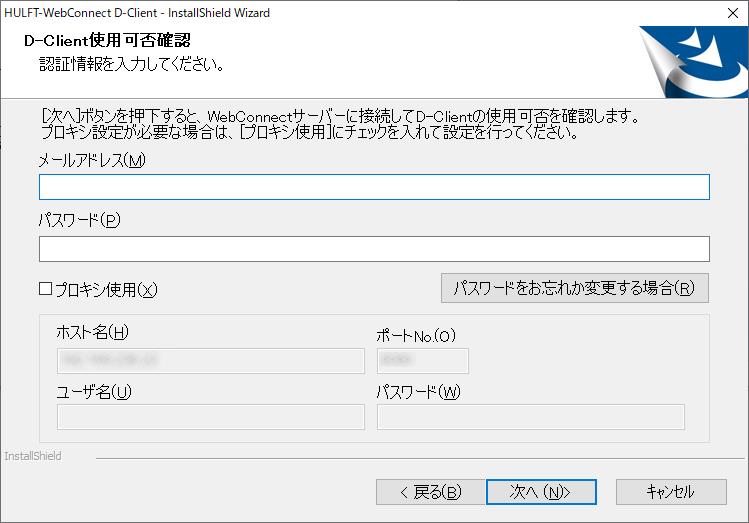Screen dimensions: 749x523
Task: Cancel installation with キャンセル button
Action: pos(670,492)
